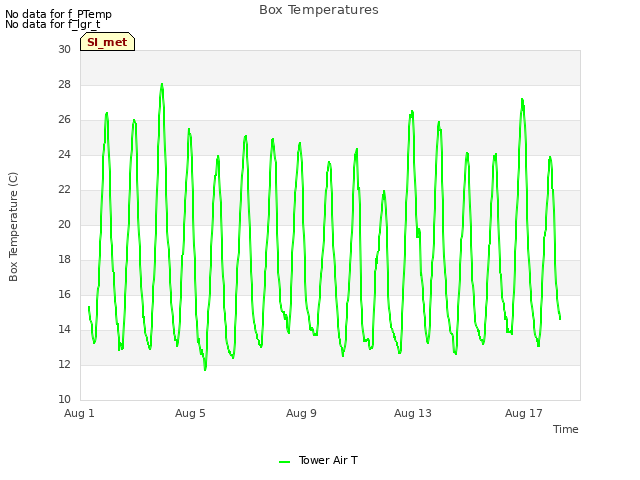Click the 'No data for f_lgr_t' message
This screenshot has height=480, width=640.
[53, 24]
